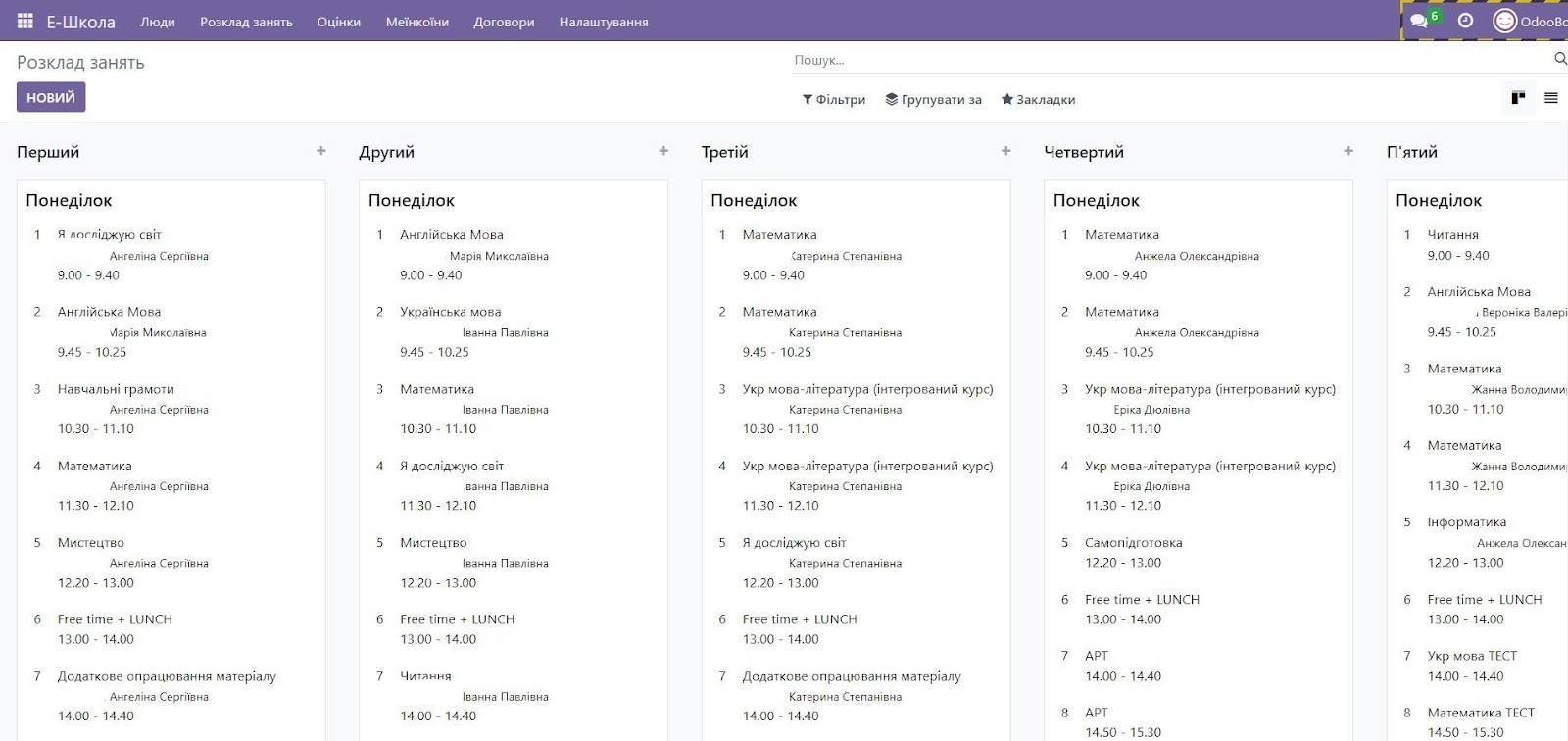Click 'Інформатика' lesson in П'ятий

coord(1467,522)
